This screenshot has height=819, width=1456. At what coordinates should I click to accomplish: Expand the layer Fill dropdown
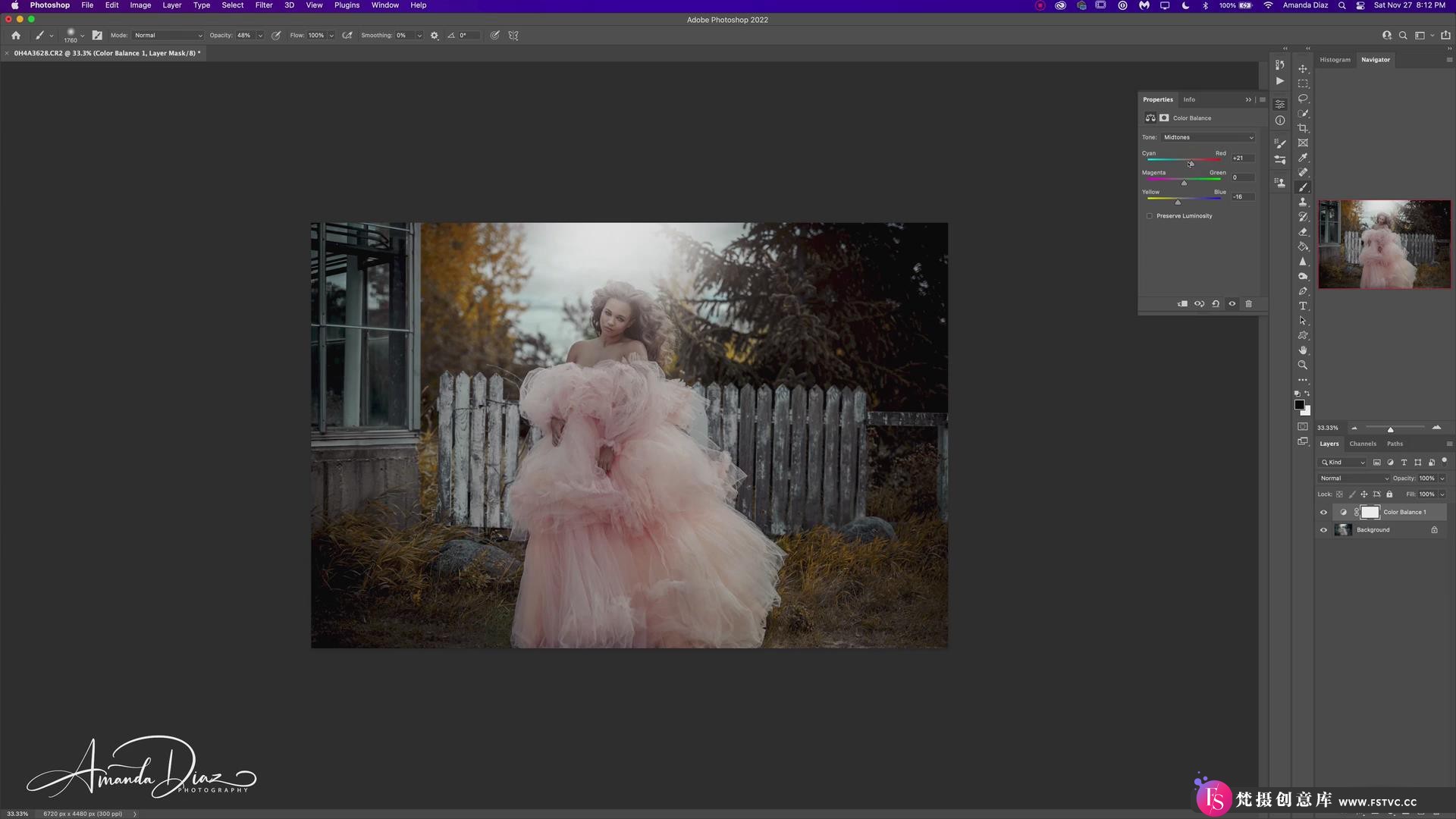pos(1442,494)
